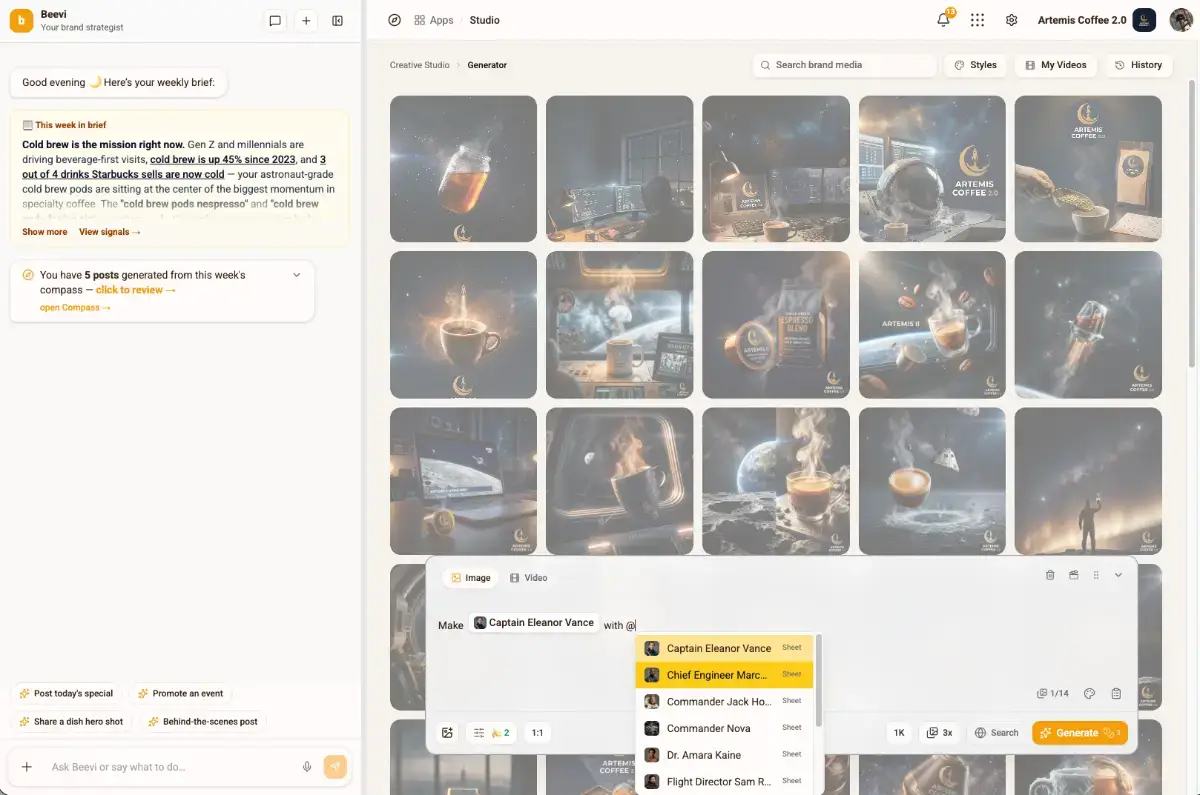Open the 1/14 reference images counter
Screen dimensions: 1200x795
pyautogui.click(x=1053, y=693)
